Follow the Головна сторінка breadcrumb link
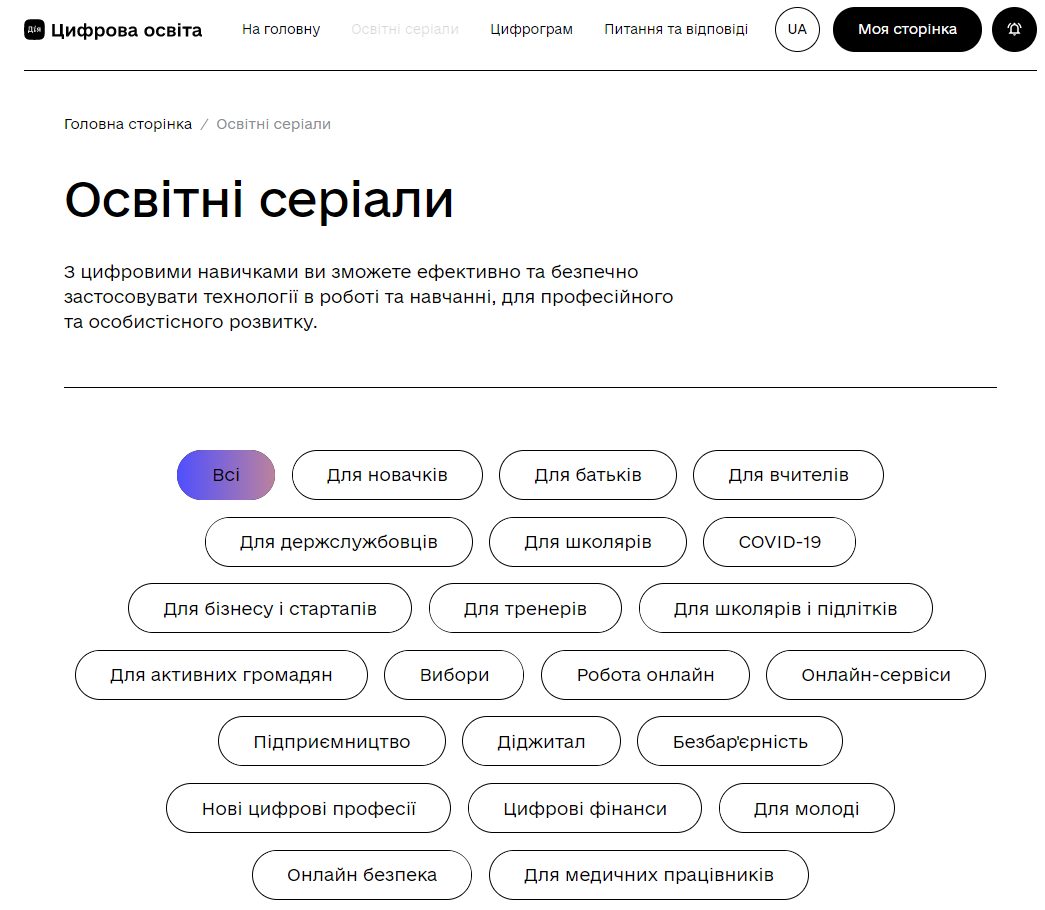 (x=128, y=124)
